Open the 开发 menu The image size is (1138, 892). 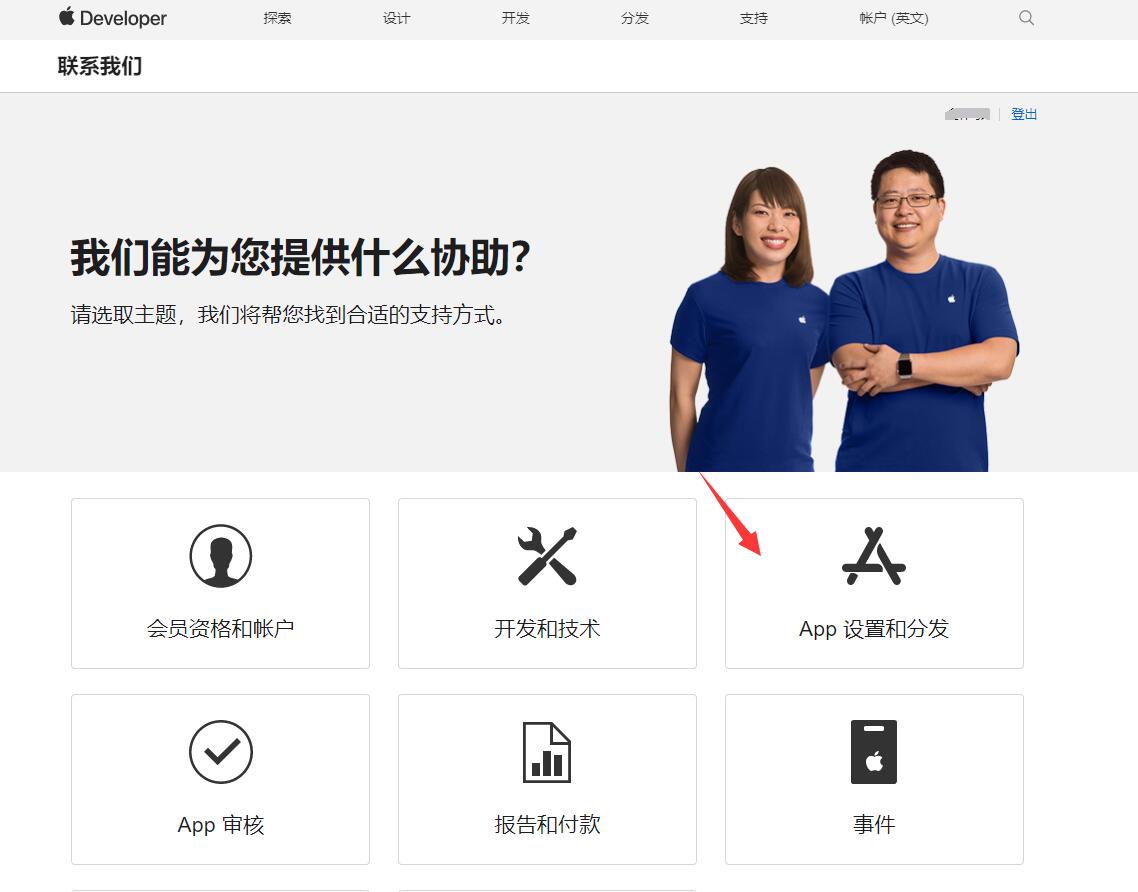515,18
